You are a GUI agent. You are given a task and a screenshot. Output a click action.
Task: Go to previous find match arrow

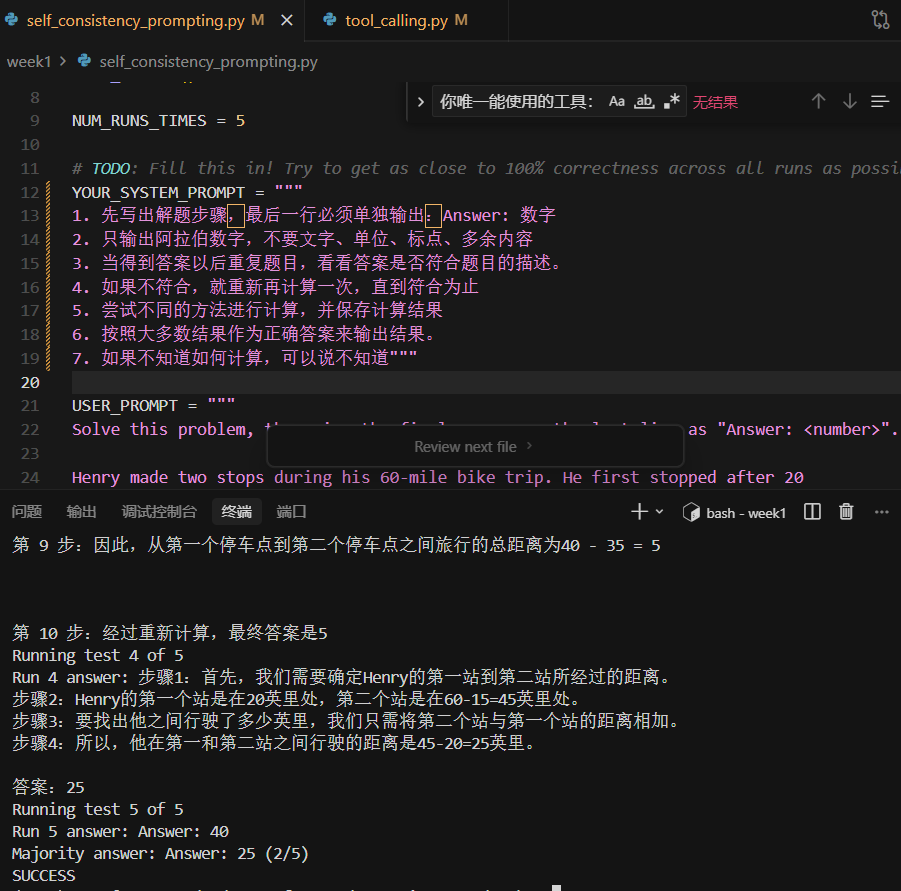pyautogui.click(x=818, y=101)
